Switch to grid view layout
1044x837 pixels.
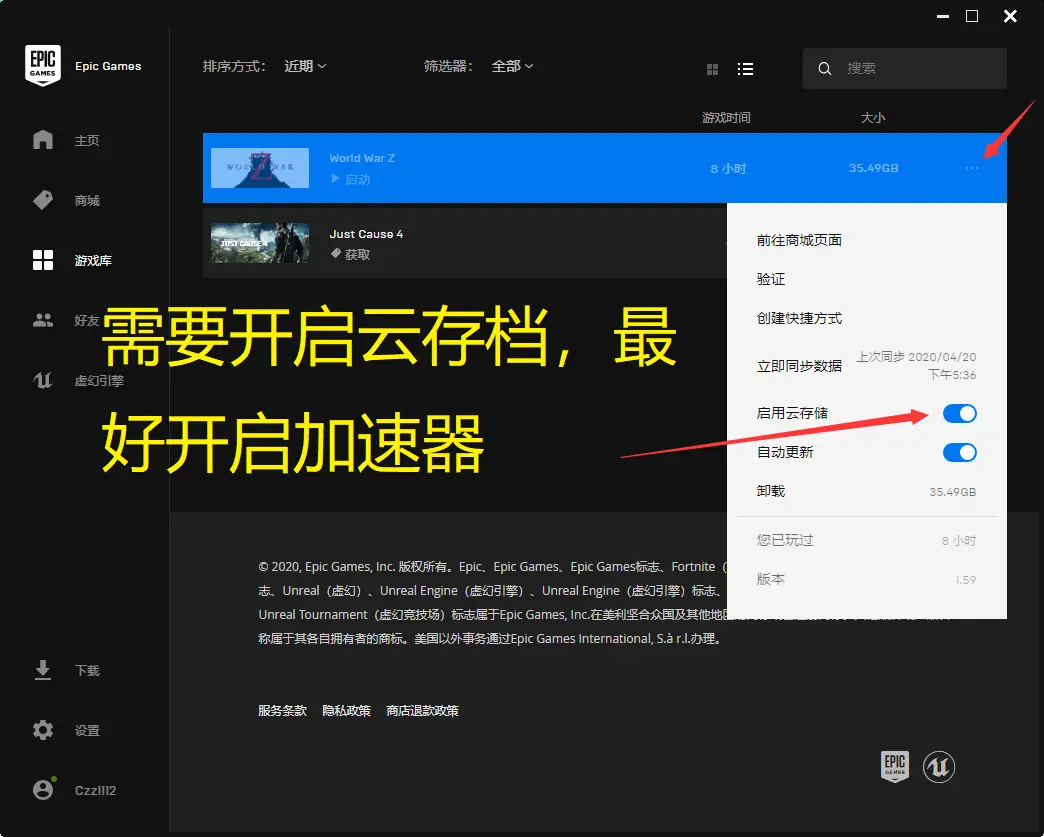tap(712, 69)
